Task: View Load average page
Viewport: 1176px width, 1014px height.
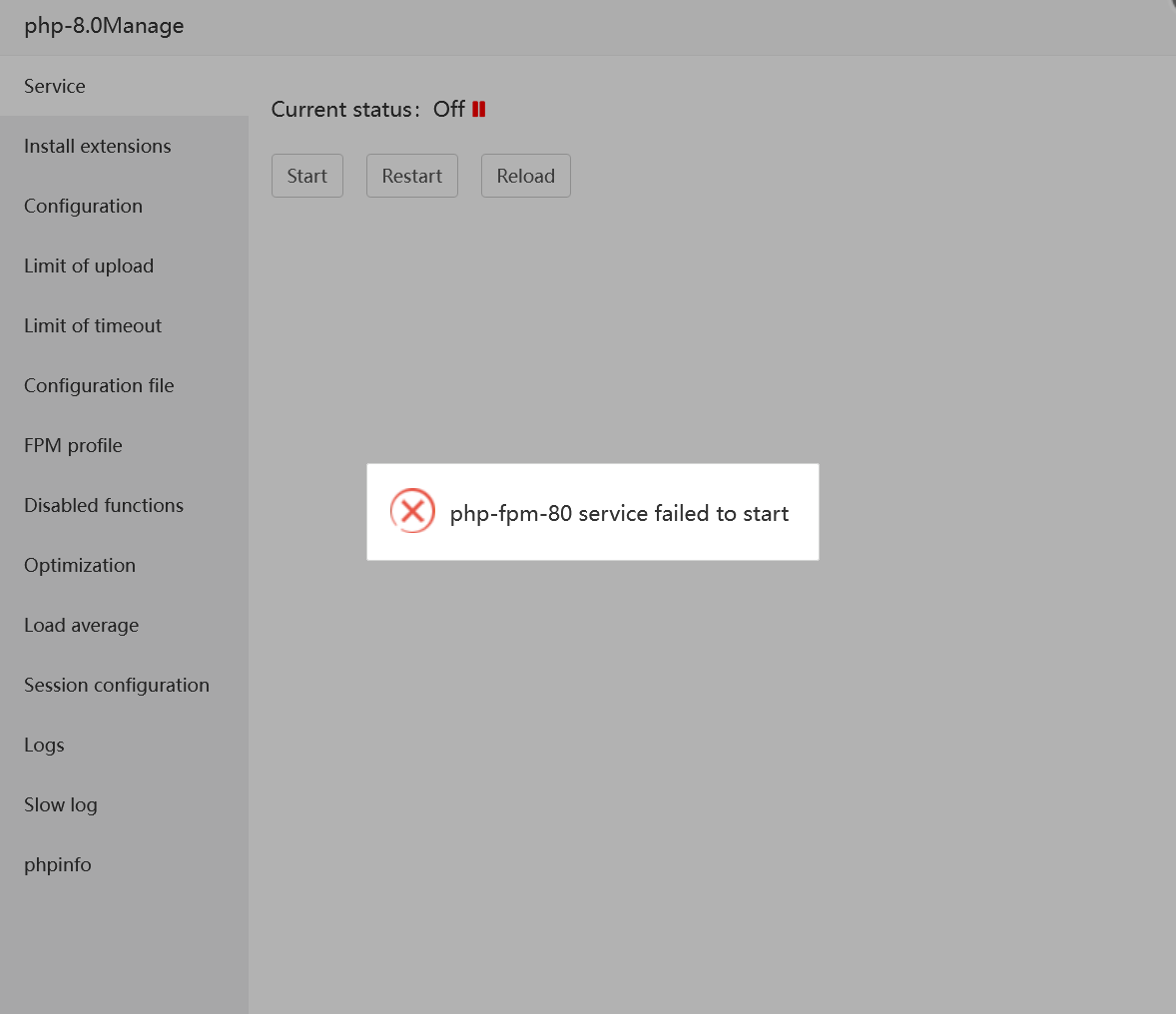Action: [124, 626]
